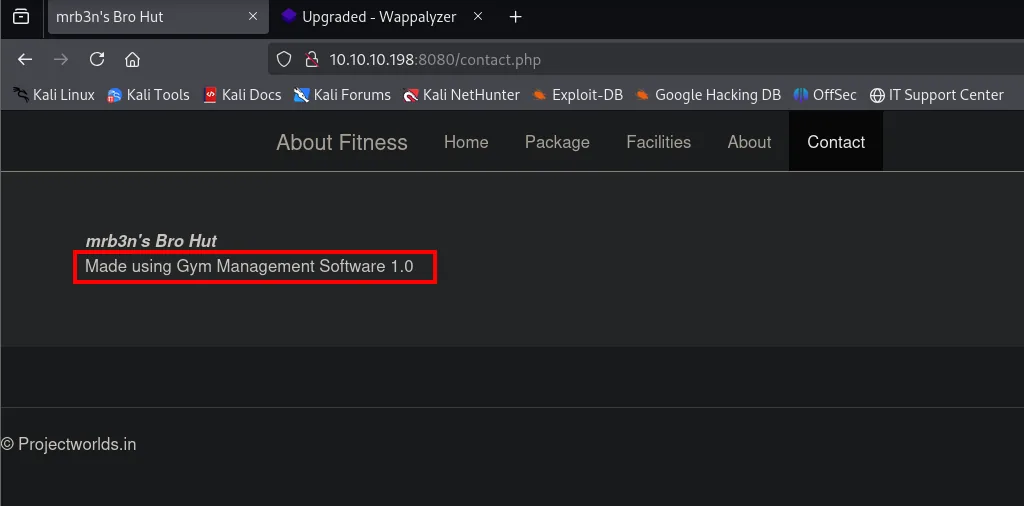The width and height of the screenshot is (1024, 506).
Task: Close the Upgraded - Wappalyzer tab
Action: [x=478, y=16]
